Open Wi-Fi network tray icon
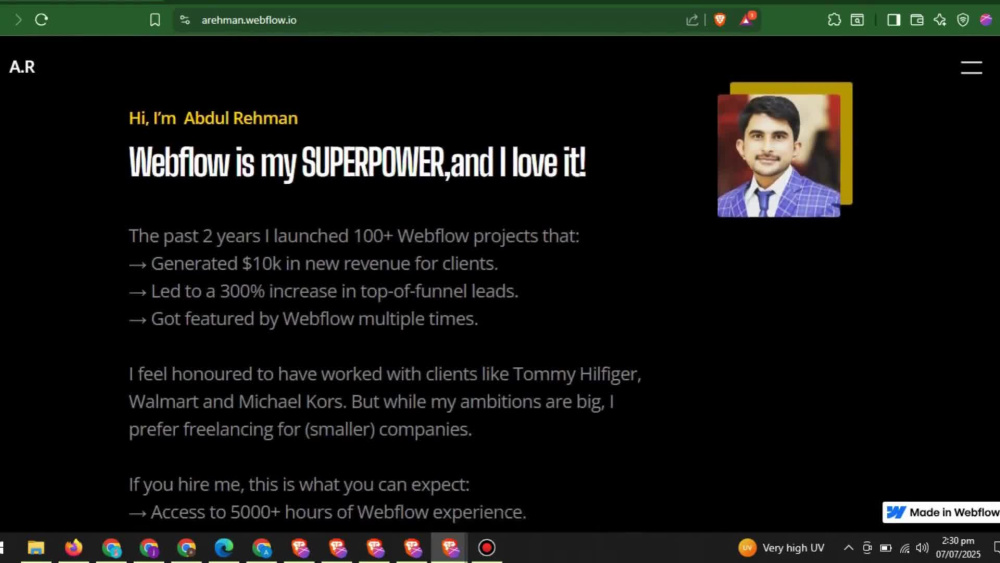The image size is (1000, 563). tap(904, 548)
